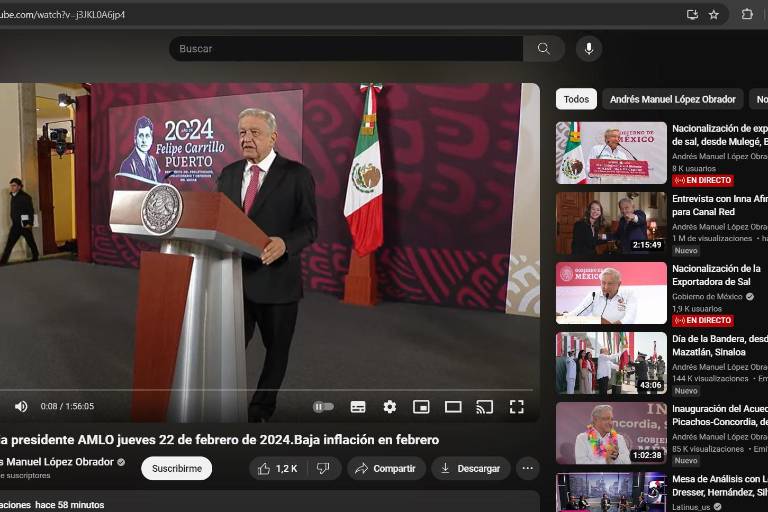
Task: Subscribe using the Suscribirme button
Action: tap(177, 469)
